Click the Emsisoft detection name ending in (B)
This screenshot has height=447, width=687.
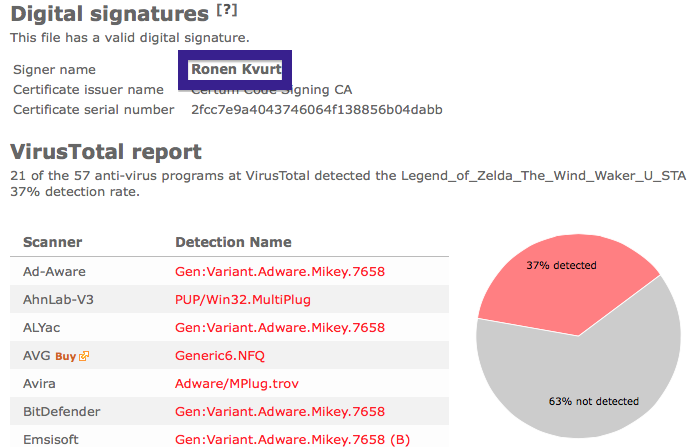[292, 440]
